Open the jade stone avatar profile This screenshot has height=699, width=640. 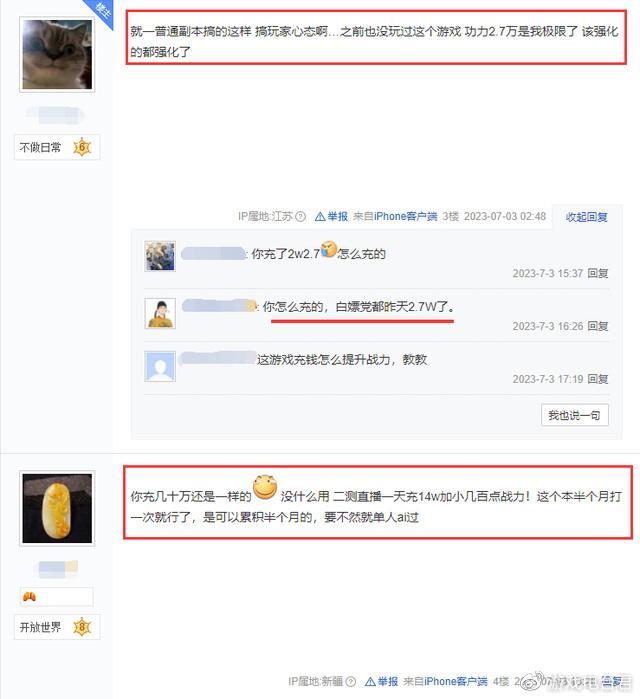click(57, 509)
